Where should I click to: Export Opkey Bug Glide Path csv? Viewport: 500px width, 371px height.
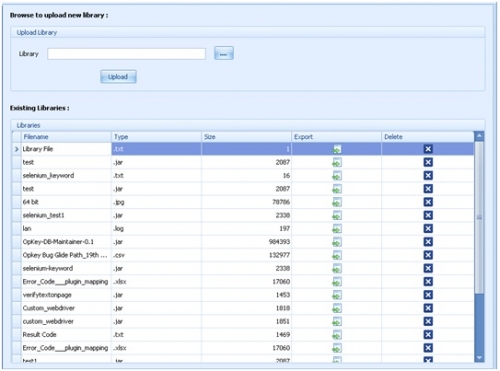337,255
